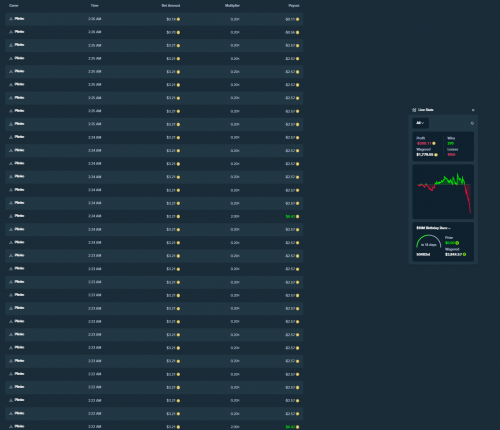Click the Bet Amount column header
Image resolution: width=500 pixels, height=430 pixels.
coord(171,6)
